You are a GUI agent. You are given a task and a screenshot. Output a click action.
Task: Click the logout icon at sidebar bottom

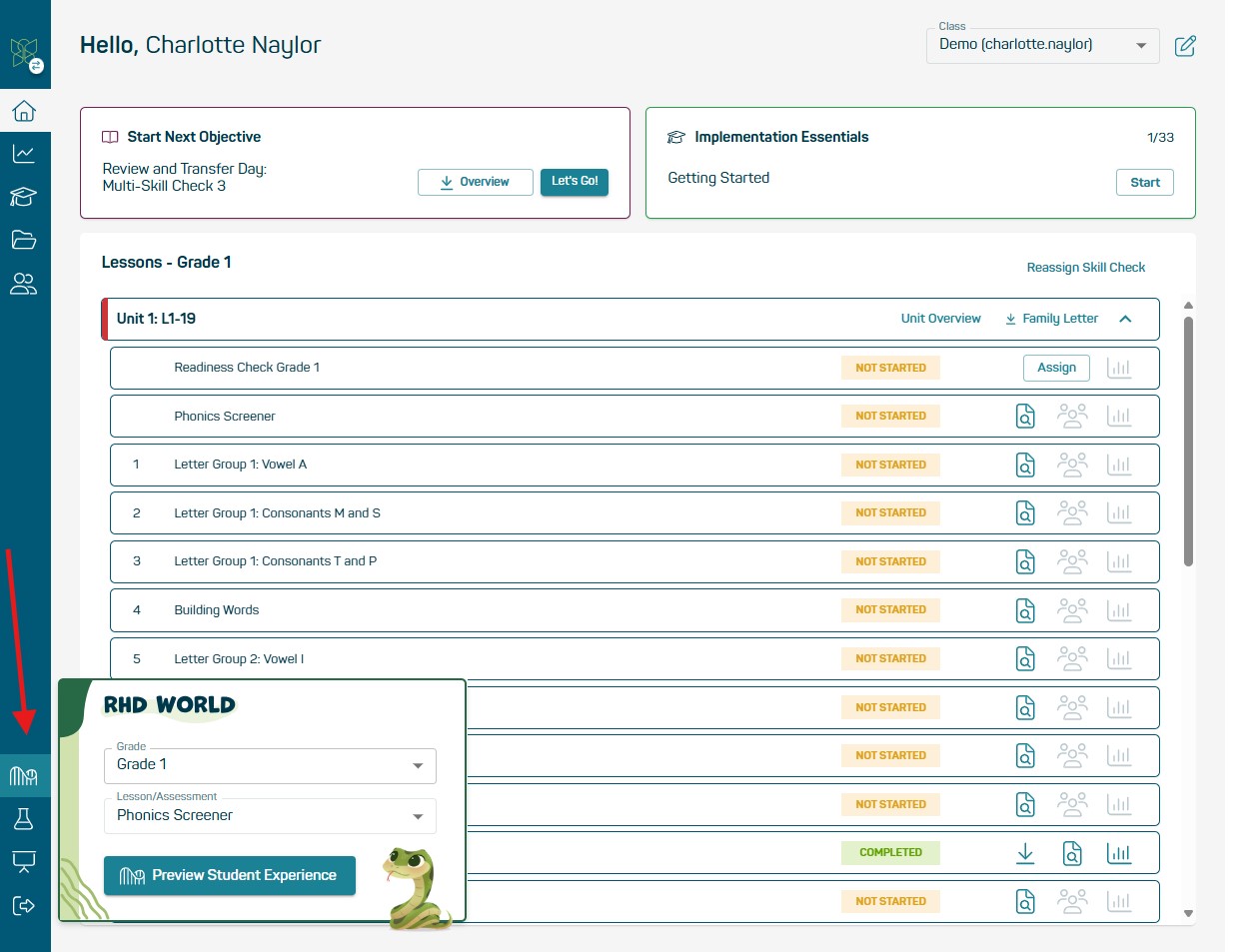pyautogui.click(x=24, y=906)
